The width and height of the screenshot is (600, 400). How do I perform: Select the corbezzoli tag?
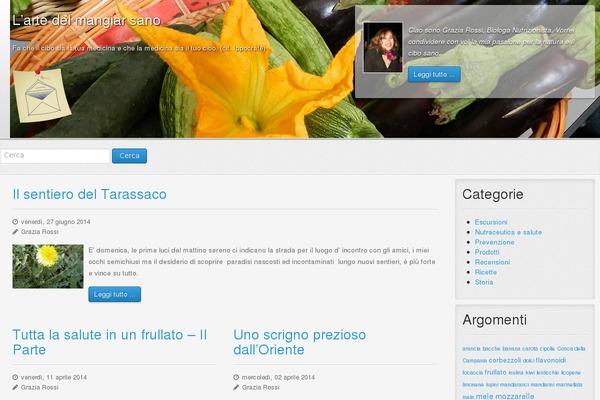[x=505, y=361]
